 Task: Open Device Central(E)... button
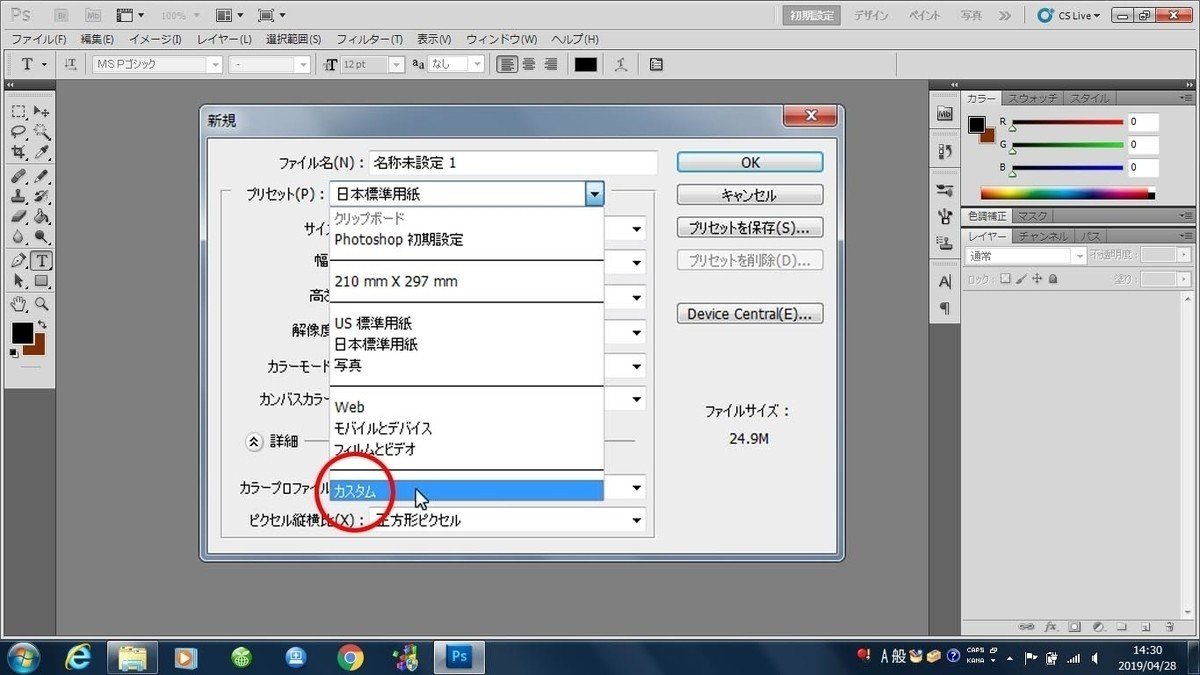pos(750,314)
